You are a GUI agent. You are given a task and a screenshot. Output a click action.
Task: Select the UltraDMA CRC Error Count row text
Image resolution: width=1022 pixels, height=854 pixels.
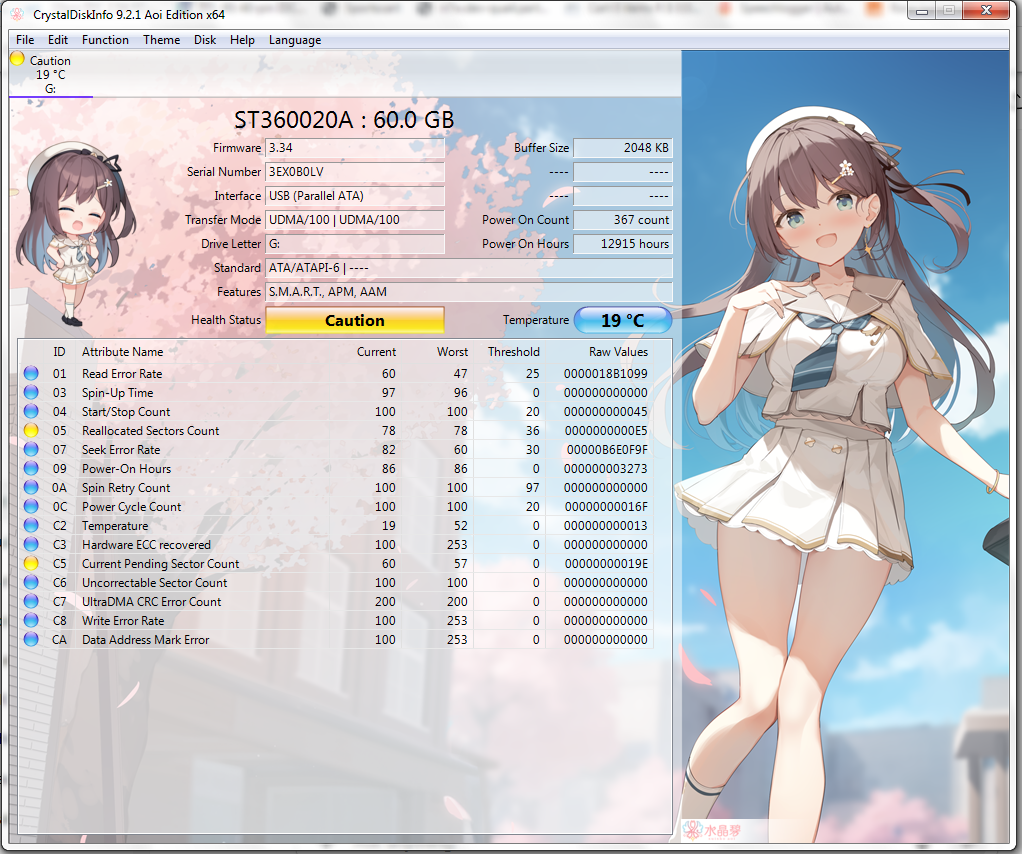pyautogui.click(x=151, y=602)
